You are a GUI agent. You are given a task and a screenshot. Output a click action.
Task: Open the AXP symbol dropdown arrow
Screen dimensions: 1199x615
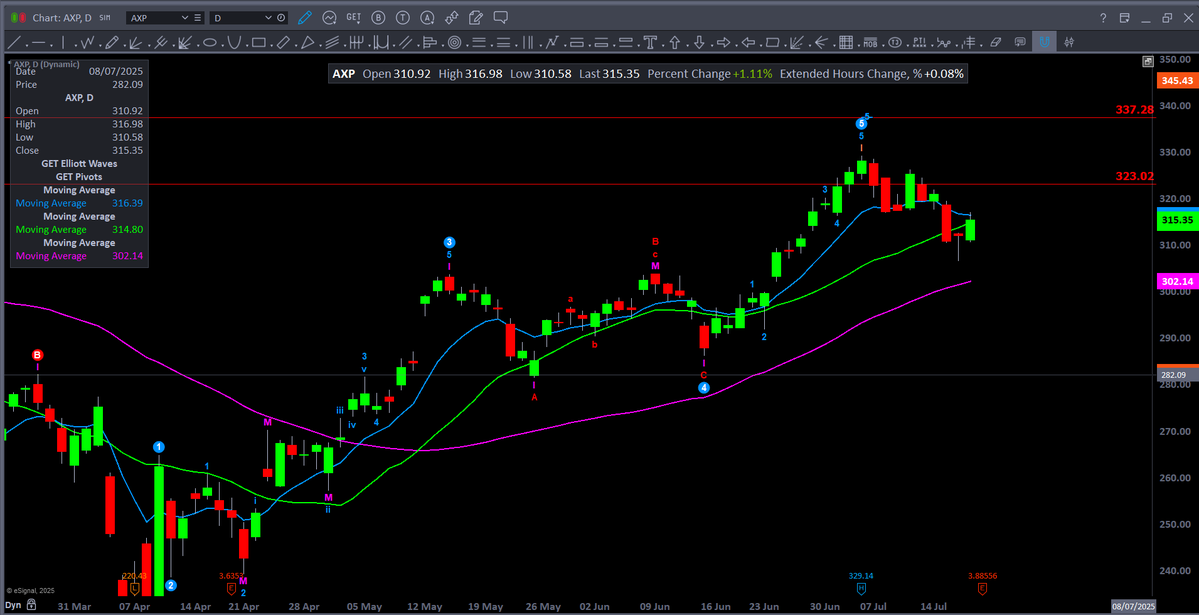click(x=184, y=17)
